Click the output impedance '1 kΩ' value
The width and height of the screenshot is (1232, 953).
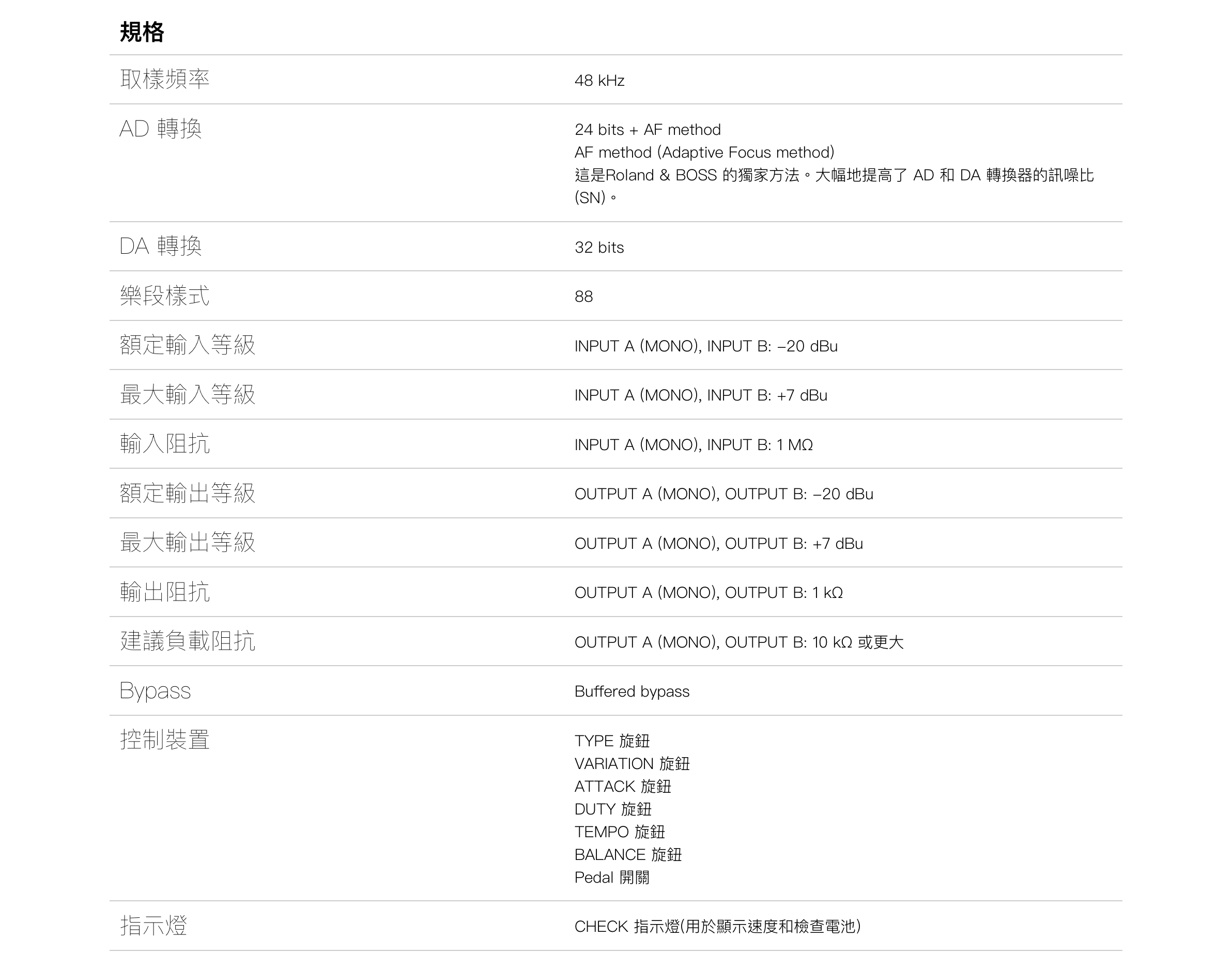(827, 593)
